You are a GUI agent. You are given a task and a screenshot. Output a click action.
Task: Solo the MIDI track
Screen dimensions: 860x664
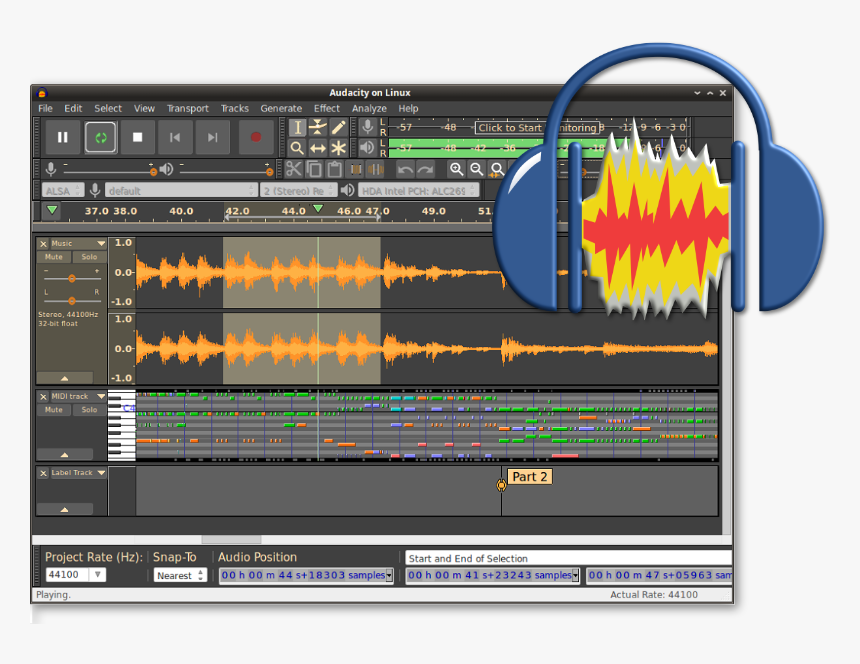[x=89, y=410]
